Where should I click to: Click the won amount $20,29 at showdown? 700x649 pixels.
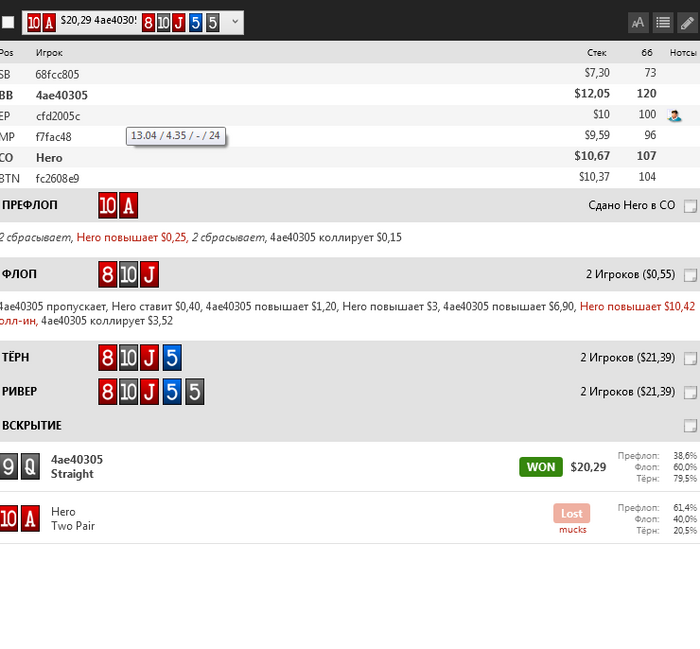tap(588, 467)
